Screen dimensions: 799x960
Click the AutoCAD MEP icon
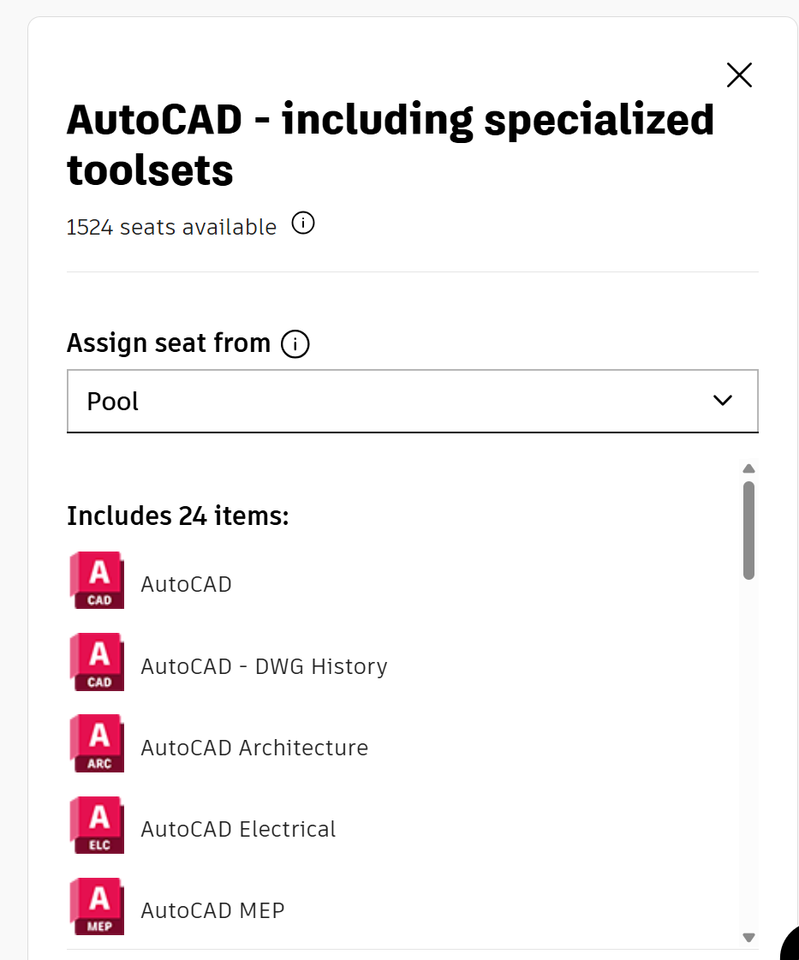[97, 906]
